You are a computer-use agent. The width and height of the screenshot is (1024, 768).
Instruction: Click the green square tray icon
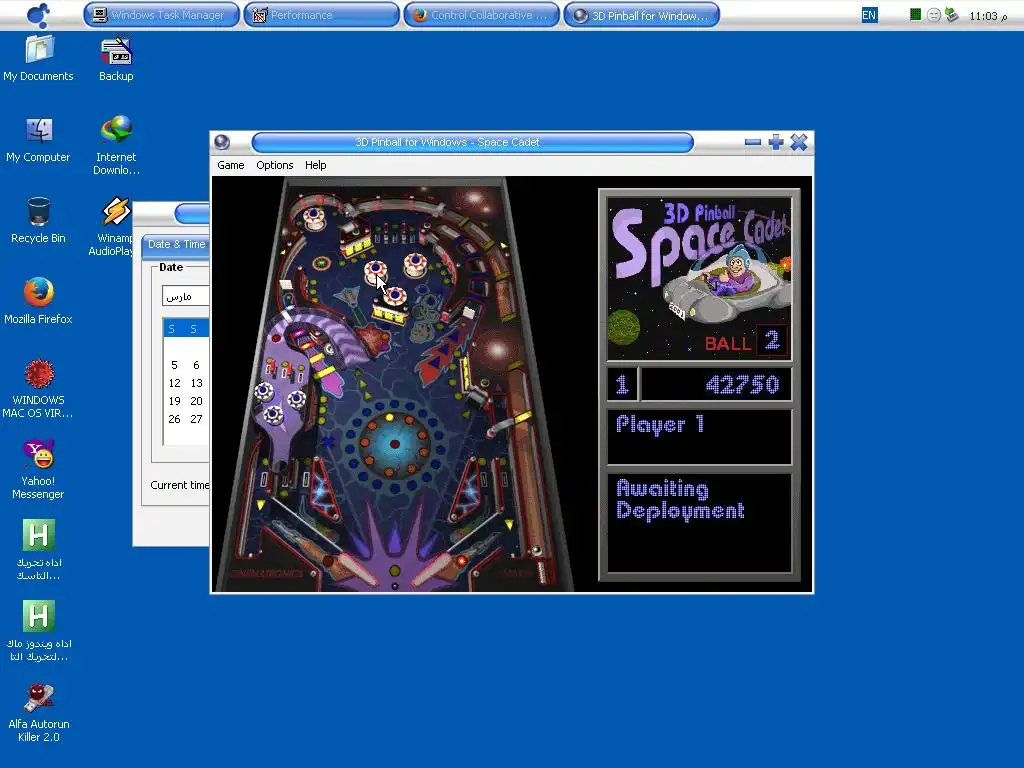916,14
